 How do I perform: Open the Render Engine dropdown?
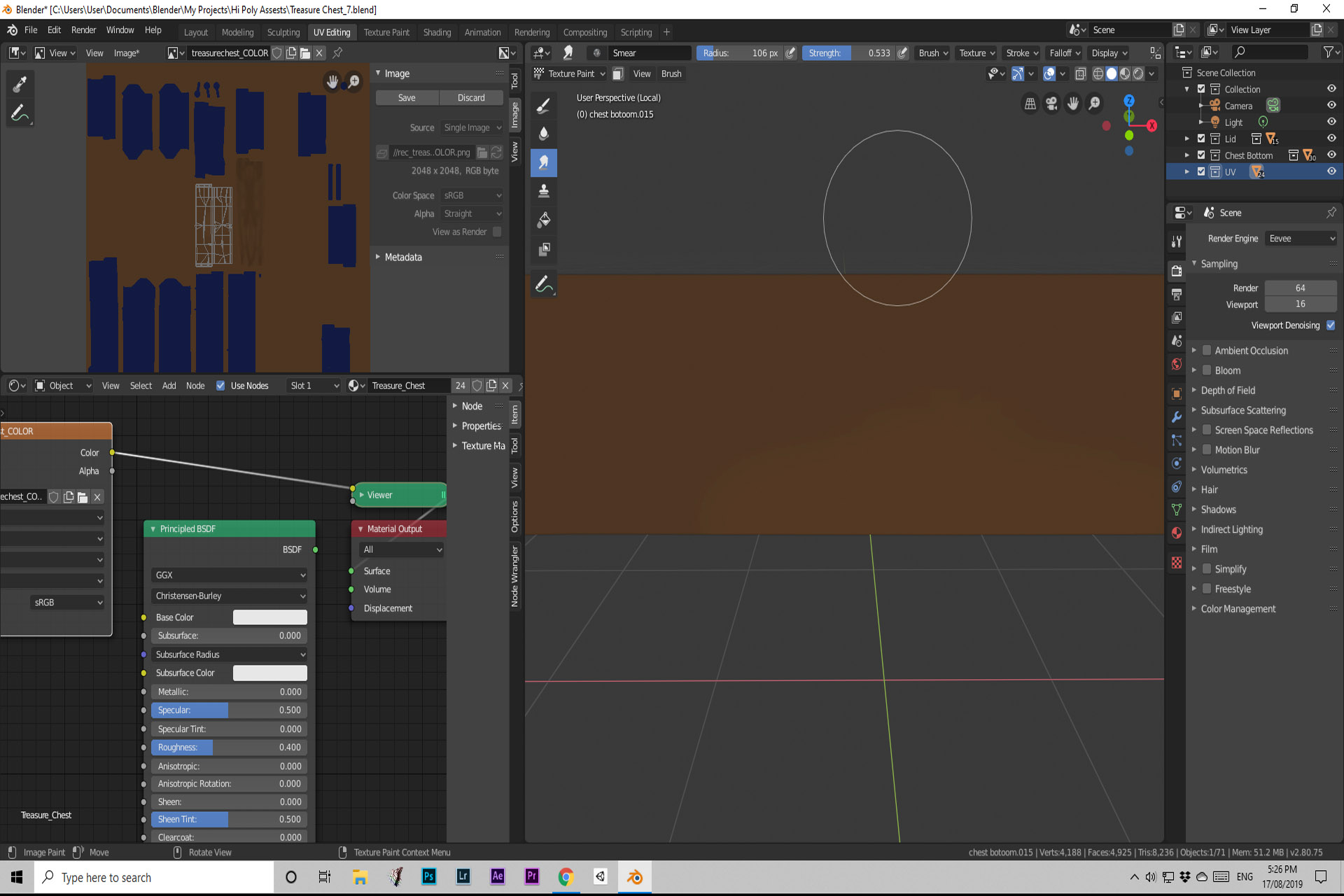[1301, 239]
